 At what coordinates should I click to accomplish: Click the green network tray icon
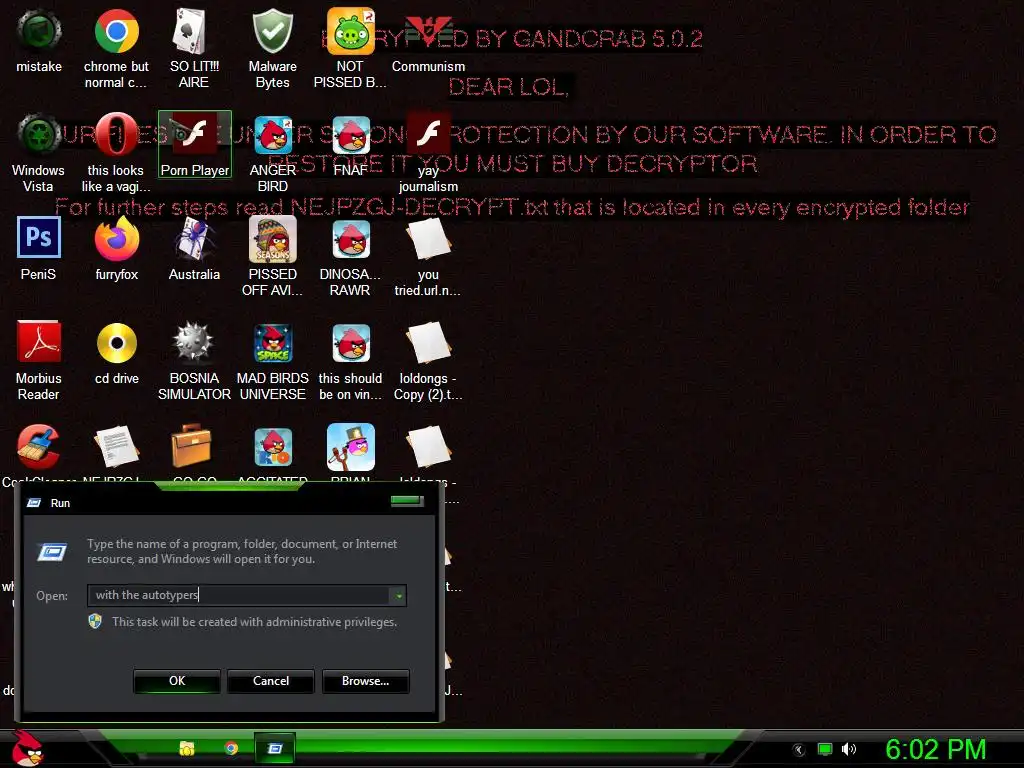tap(825, 749)
